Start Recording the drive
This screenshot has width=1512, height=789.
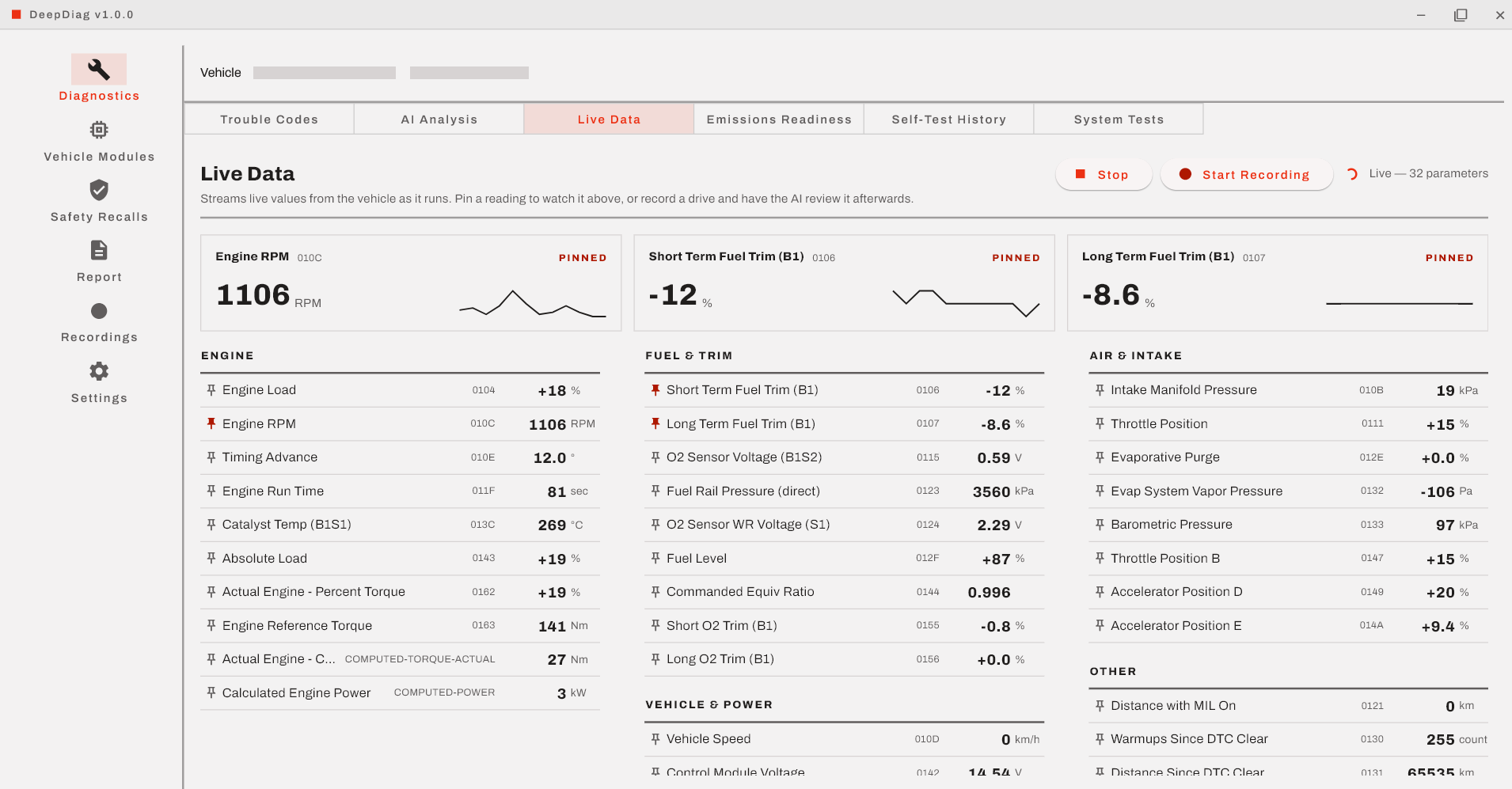pyautogui.click(x=1247, y=175)
